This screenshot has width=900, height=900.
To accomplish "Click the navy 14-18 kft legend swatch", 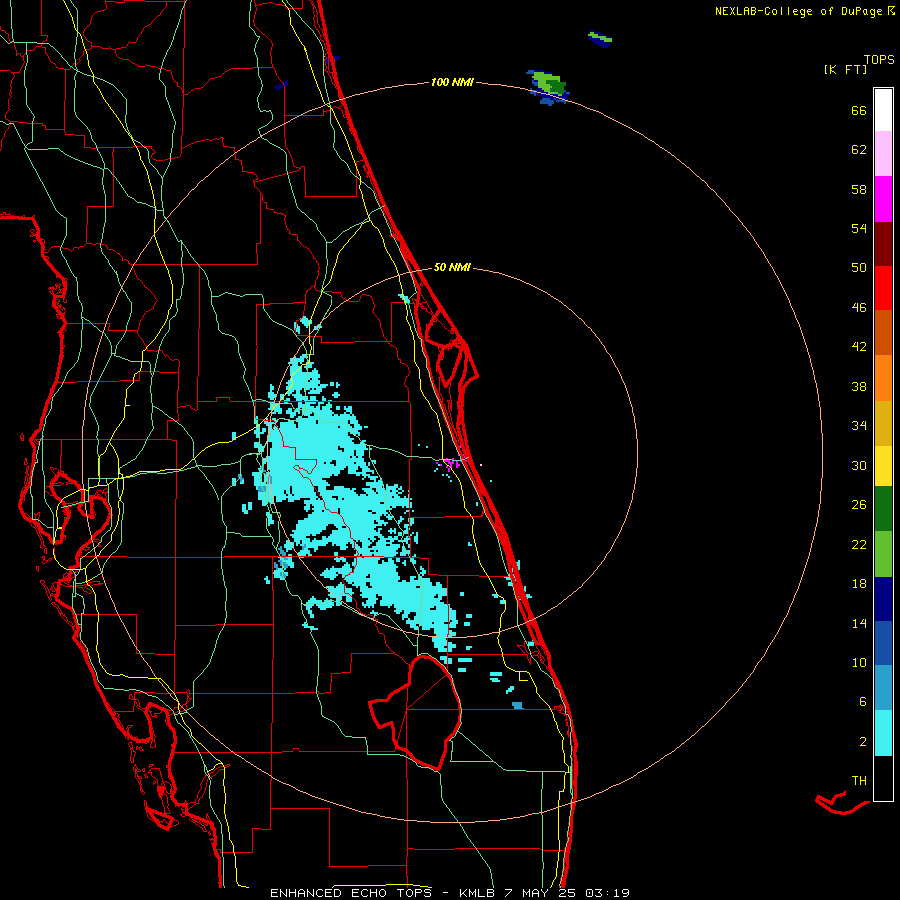I will coord(883,599).
